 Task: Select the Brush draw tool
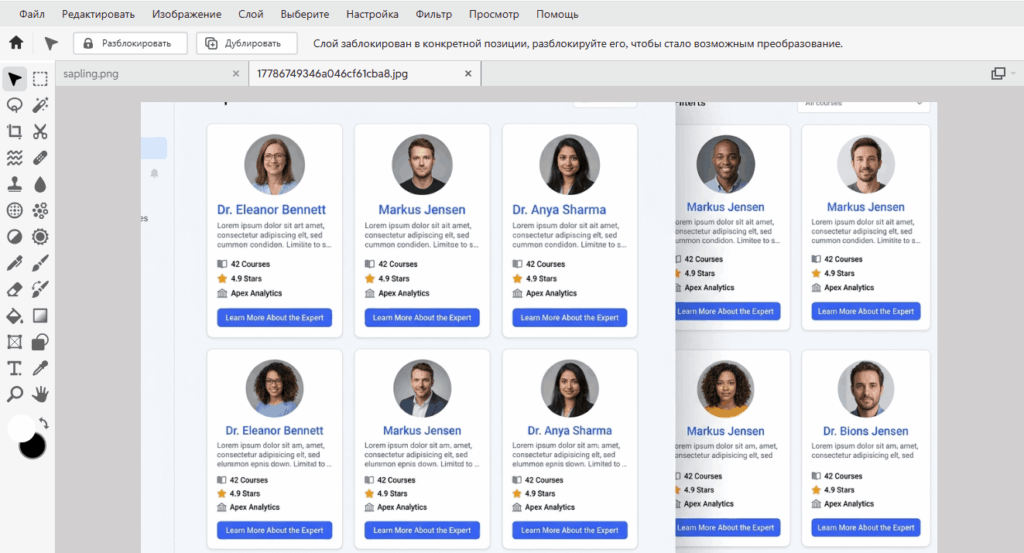[x=40, y=263]
